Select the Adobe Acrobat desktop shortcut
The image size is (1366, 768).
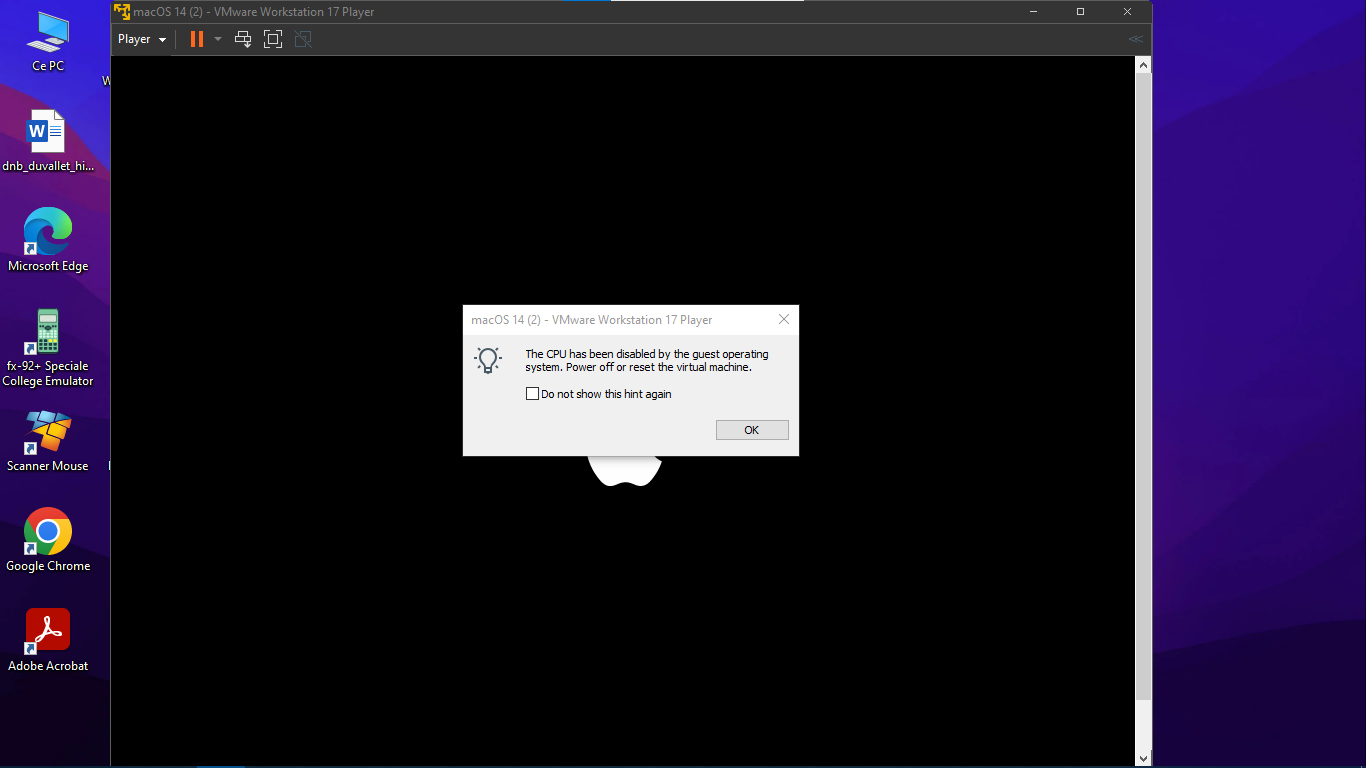48,640
